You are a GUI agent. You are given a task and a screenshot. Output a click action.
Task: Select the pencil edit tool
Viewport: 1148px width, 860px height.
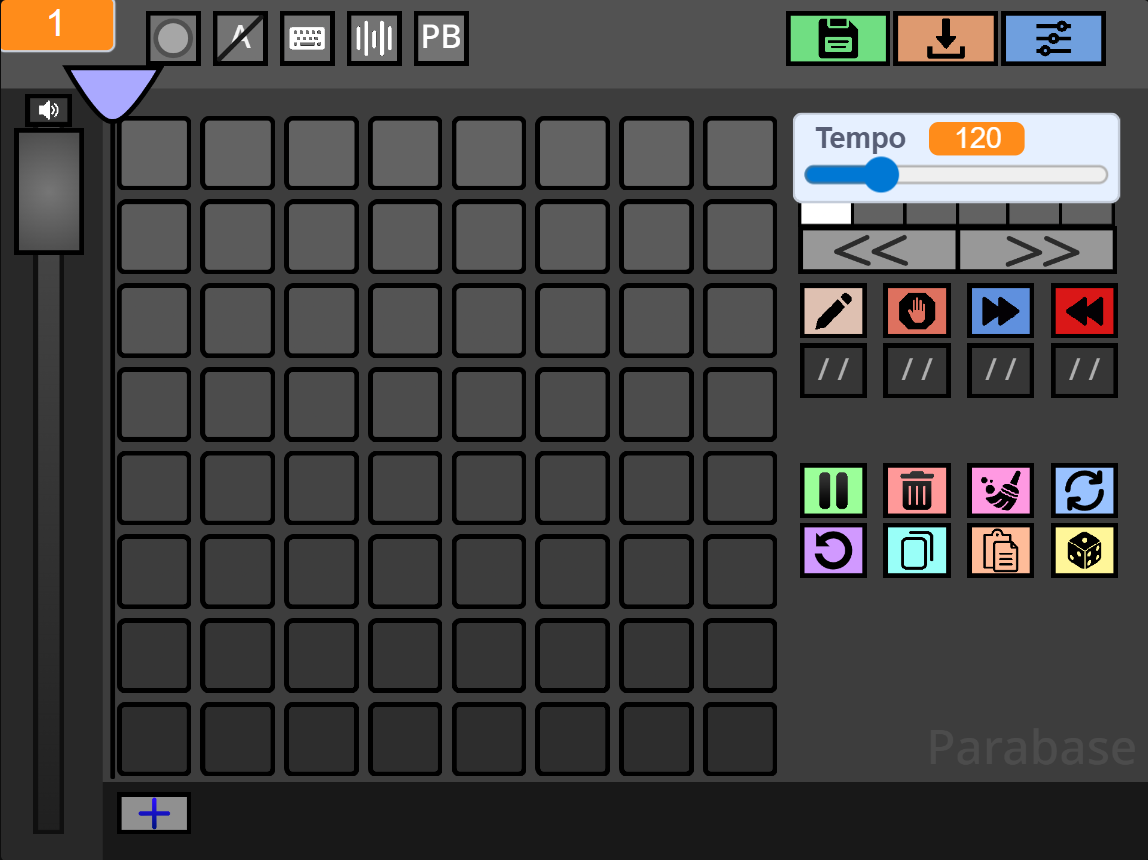pos(833,310)
